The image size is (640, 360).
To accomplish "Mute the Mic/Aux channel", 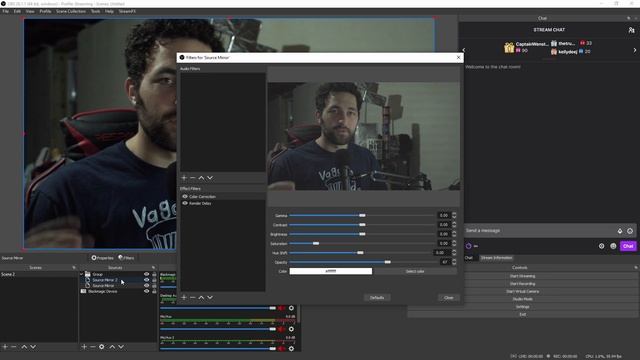I will point(281,329).
